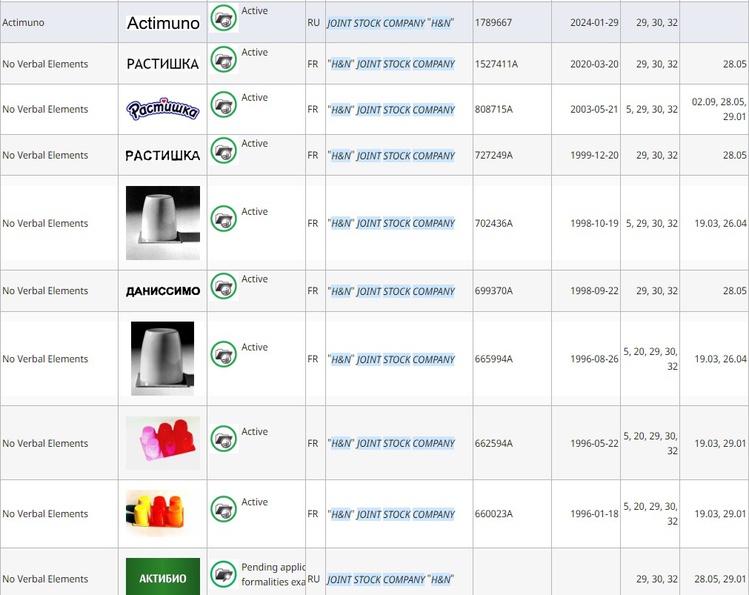749x595 pixels.
Task: Open the green АКТИБИО trademark thumbnail
Action: pyautogui.click(x=163, y=576)
